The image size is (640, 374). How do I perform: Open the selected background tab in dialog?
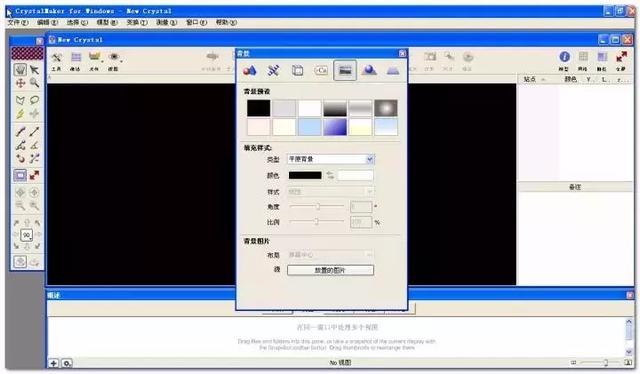click(x=345, y=71)
